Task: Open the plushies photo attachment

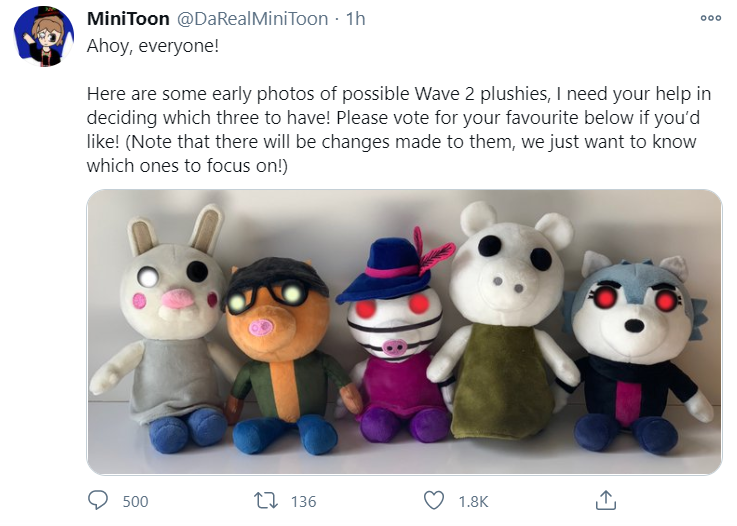Action: (x=404, y=332)
